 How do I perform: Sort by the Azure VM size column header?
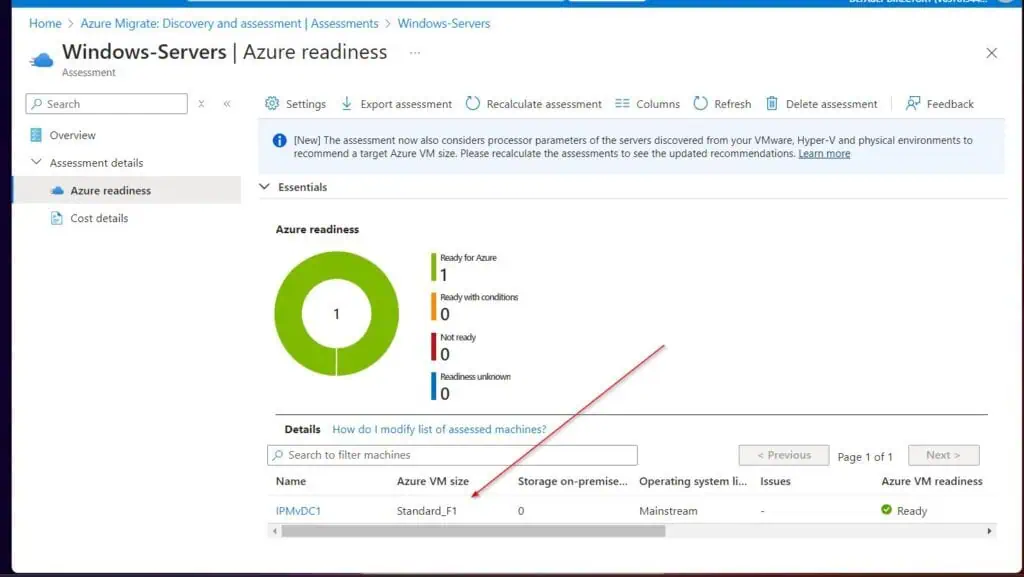[432, 481]
